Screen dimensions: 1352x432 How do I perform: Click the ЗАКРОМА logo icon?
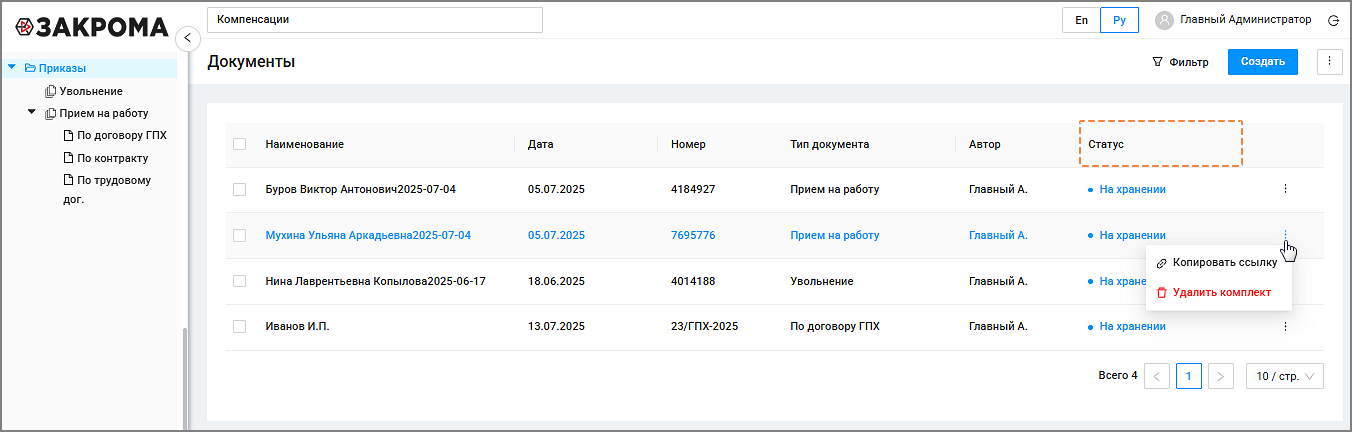coord(26,26)
